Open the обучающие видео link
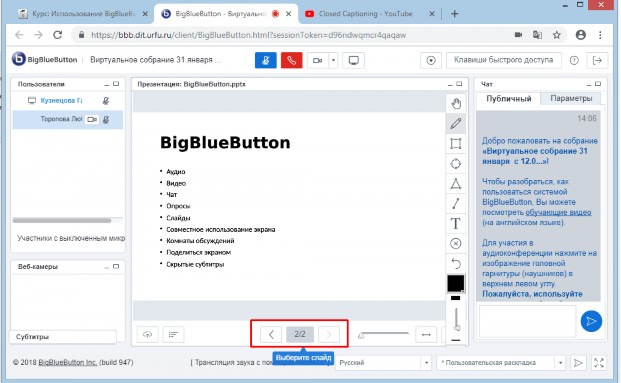The image size is (621, 383). [x=558, y=212]
